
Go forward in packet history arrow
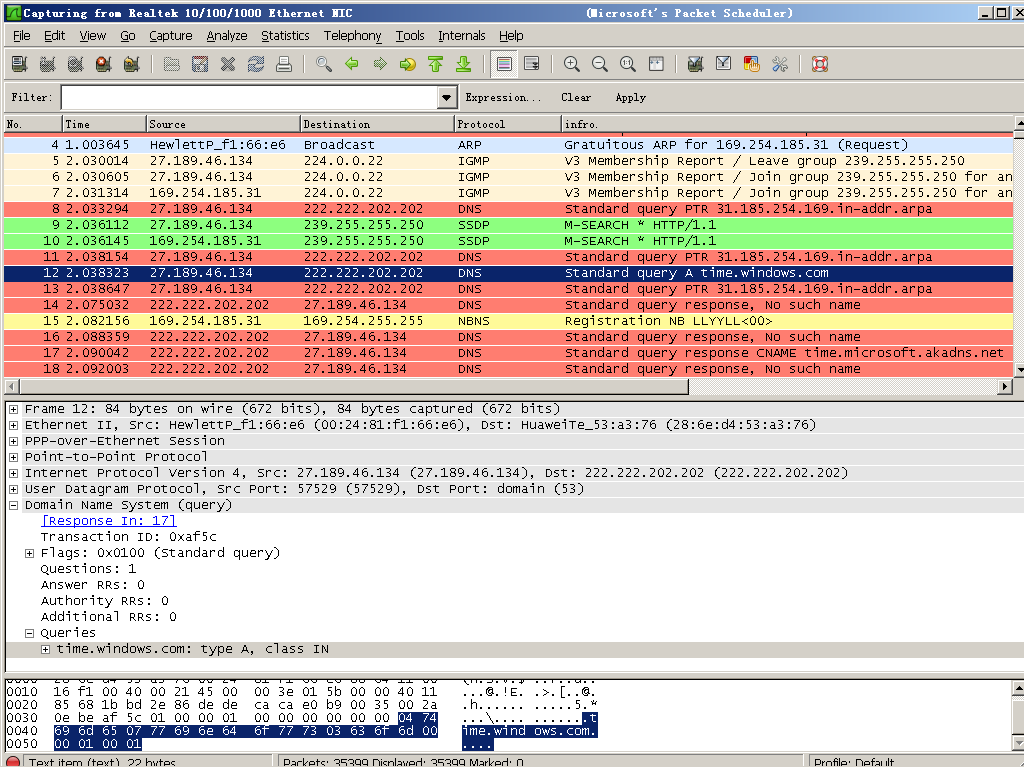[379, 64]
